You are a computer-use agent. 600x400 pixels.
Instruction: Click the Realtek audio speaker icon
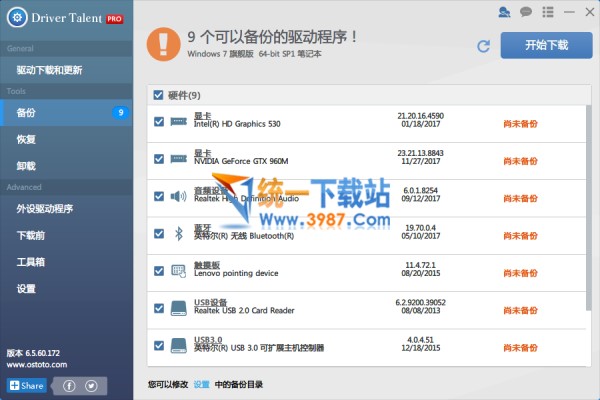[178, 196]
